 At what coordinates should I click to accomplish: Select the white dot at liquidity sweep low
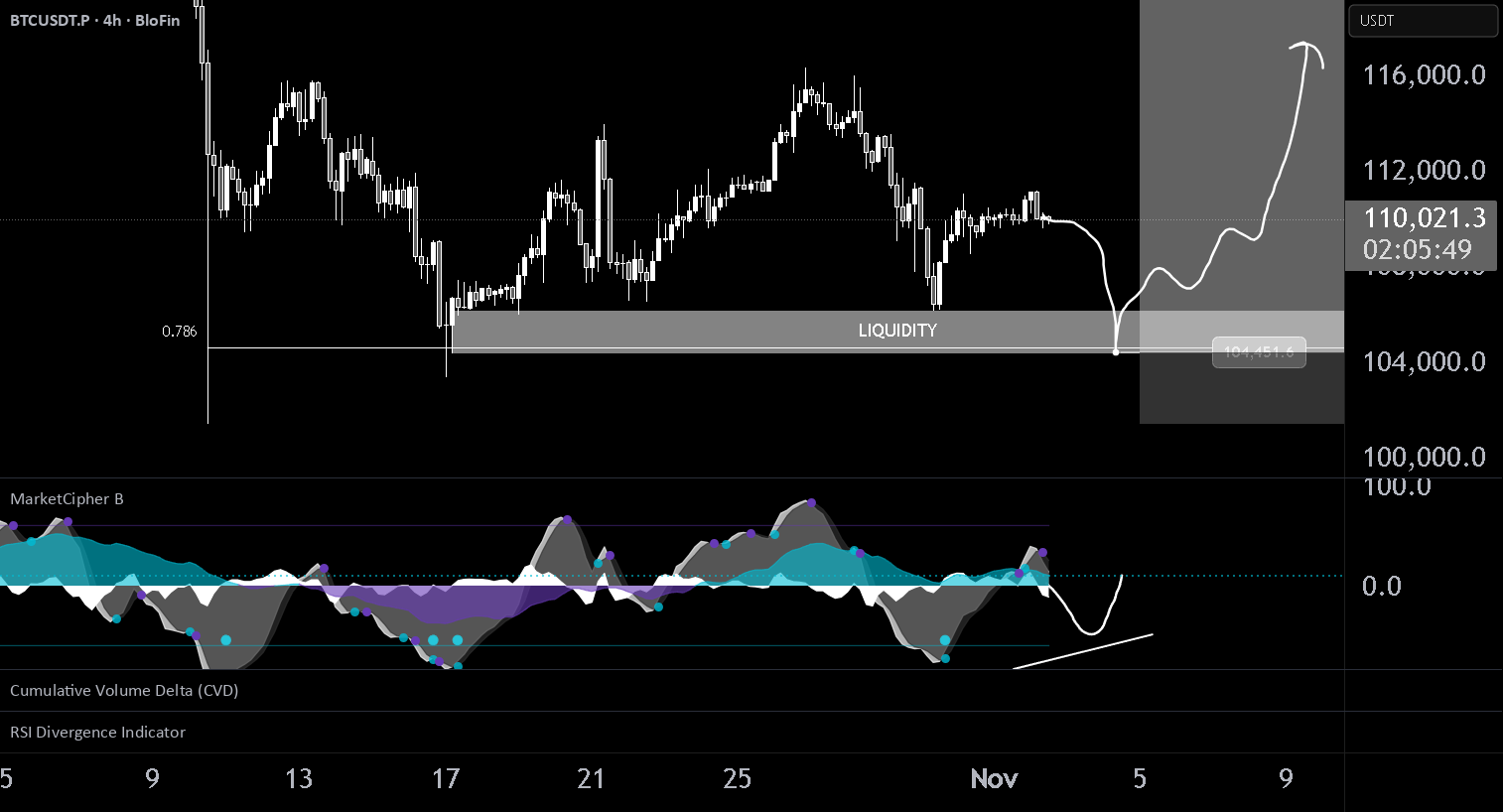(x=1116, y=351)
